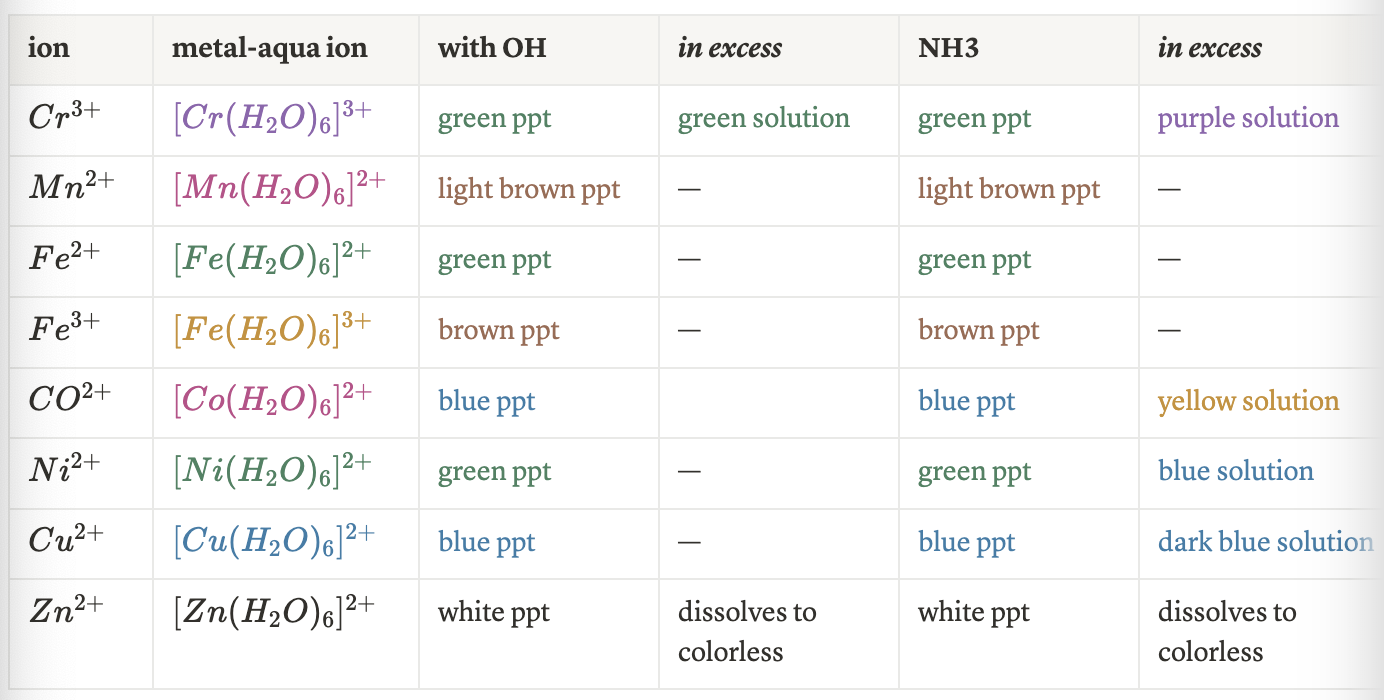Screen dimensions: 1384x700
Task: Click the Ni2+ ion cell
Action: (64, 471)
